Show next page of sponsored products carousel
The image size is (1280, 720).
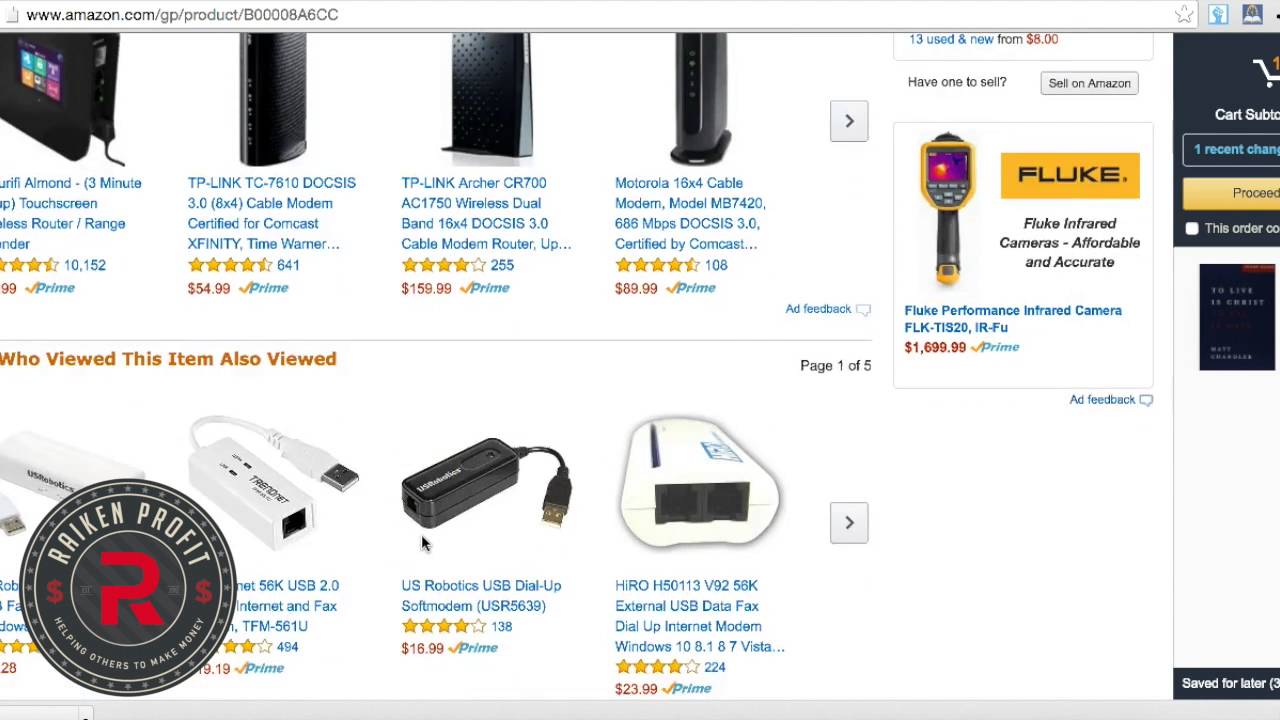pos(849,121)
